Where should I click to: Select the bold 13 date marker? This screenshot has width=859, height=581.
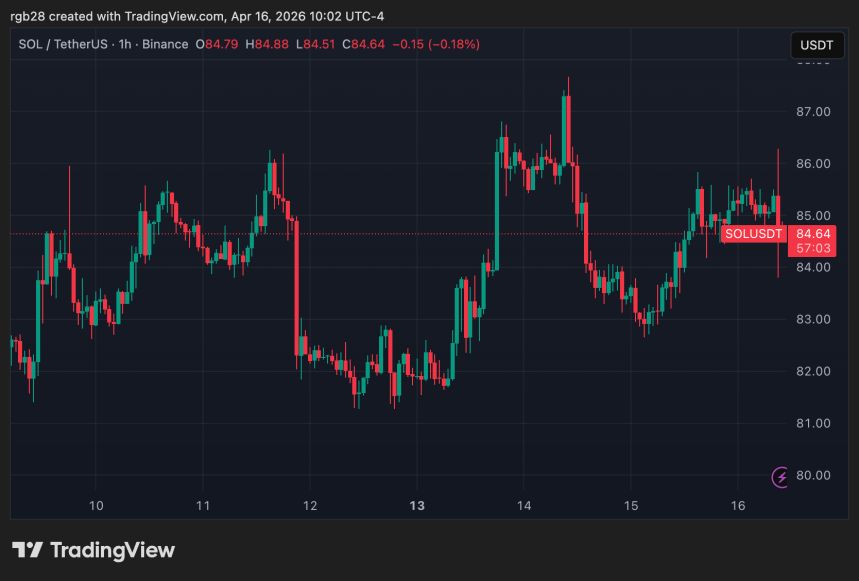[x=417, y=506]
